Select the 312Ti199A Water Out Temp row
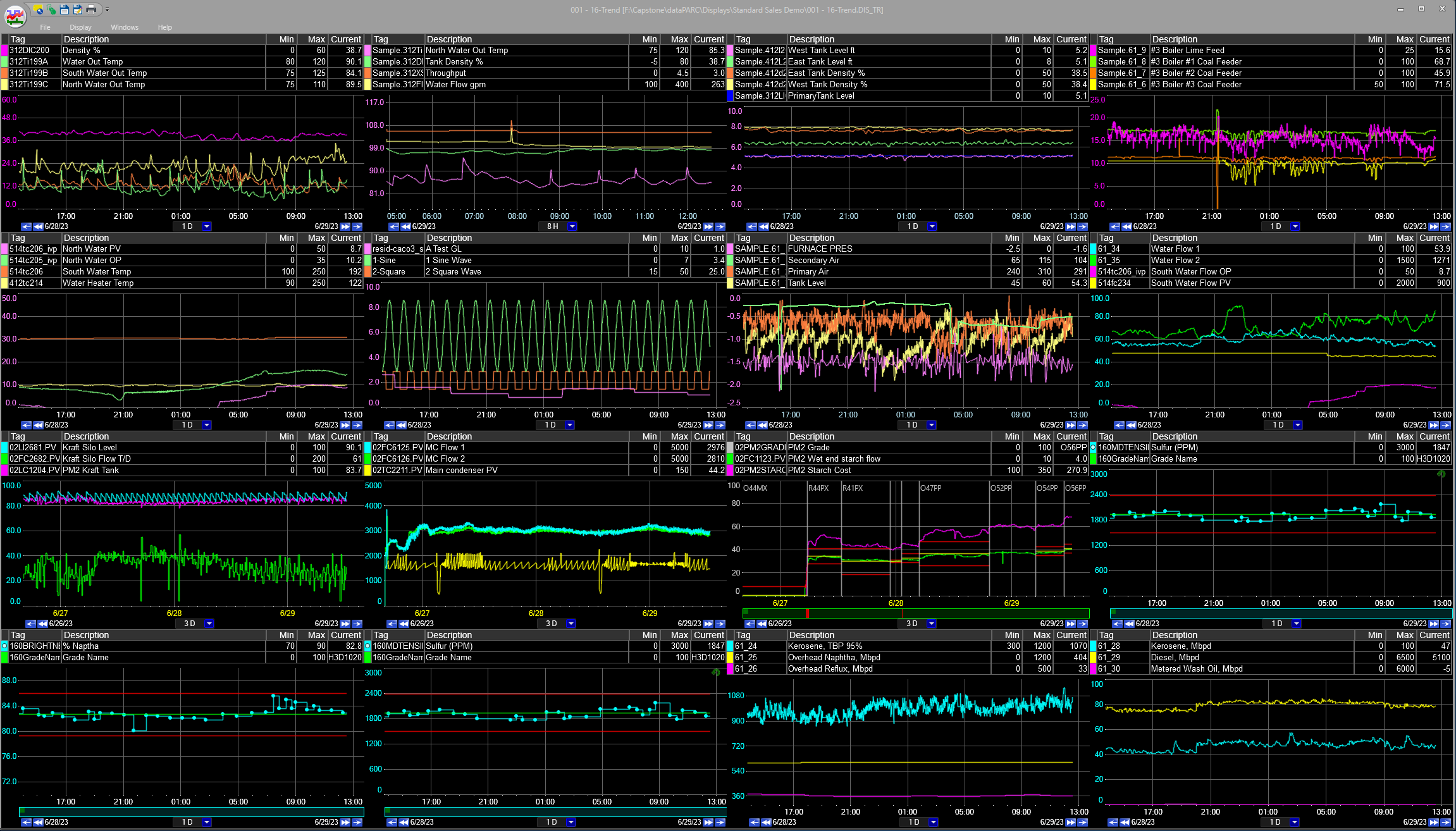This screenshot has height=831, width=1456. coord(182,62)
